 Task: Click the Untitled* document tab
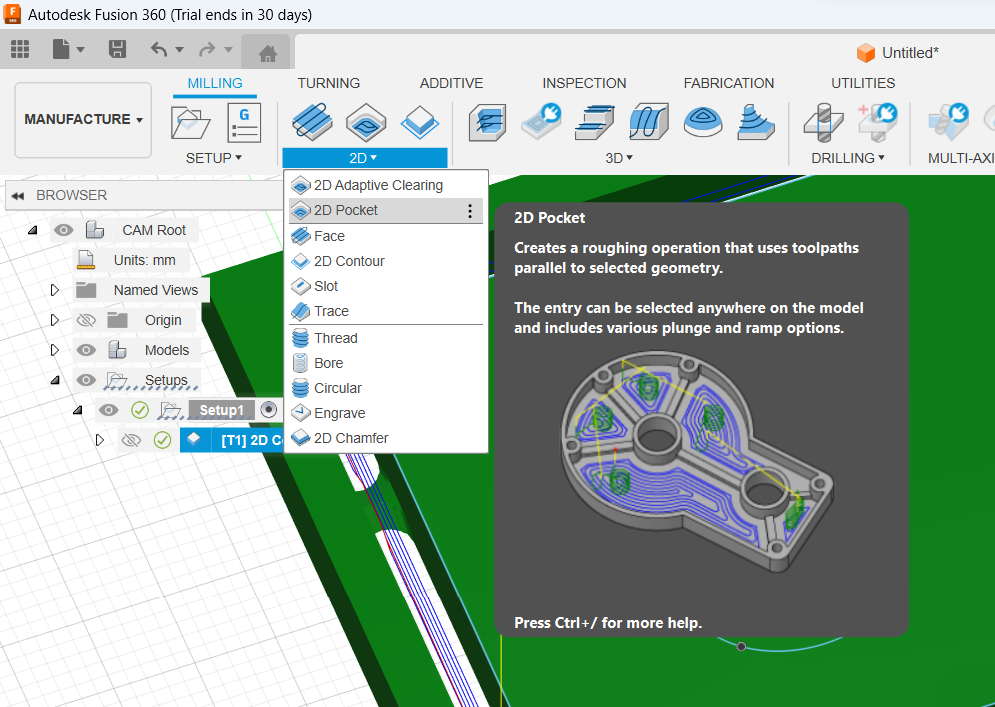tap(897, 53)
